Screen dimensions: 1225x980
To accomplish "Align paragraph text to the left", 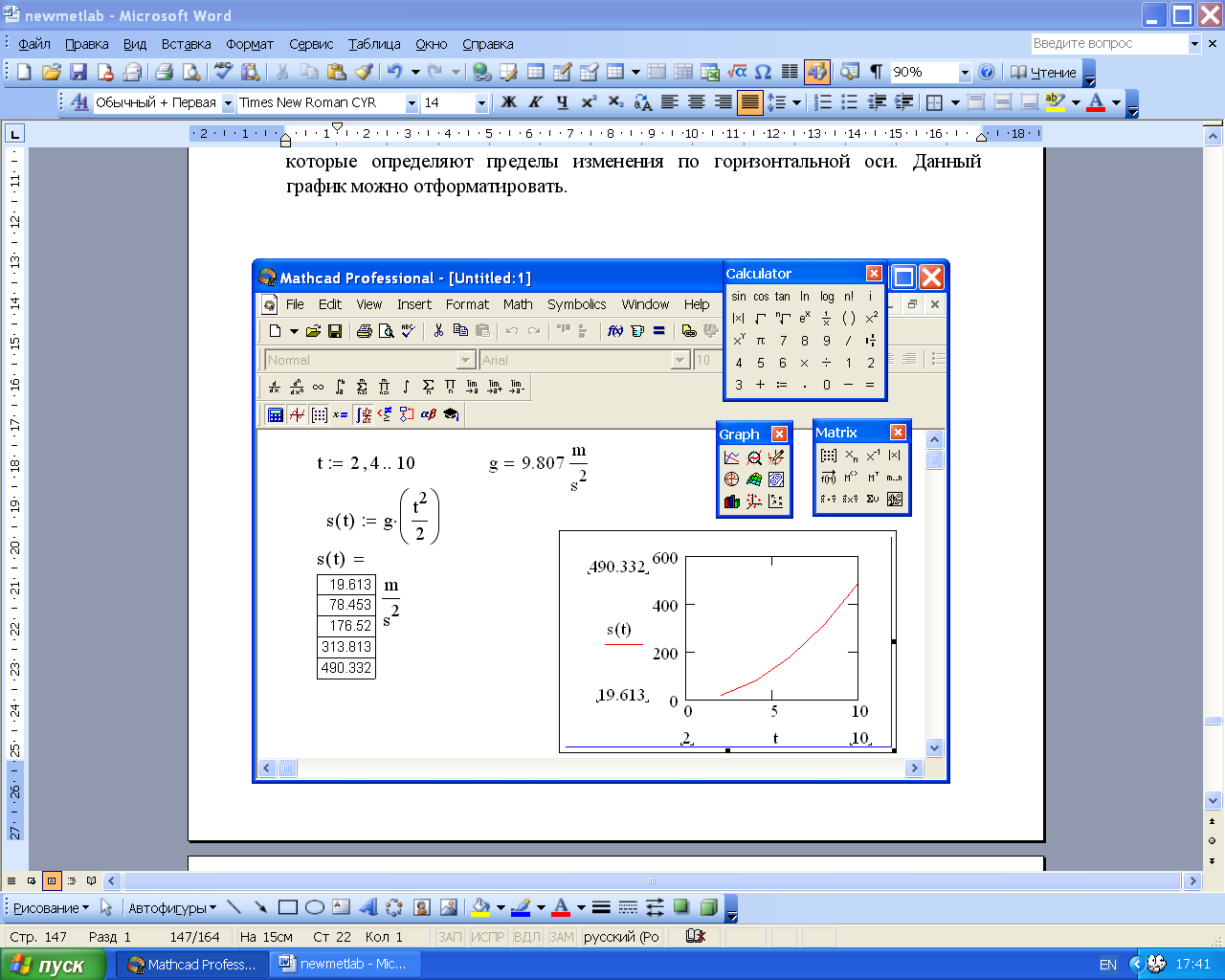I will (x=669, y=102).
